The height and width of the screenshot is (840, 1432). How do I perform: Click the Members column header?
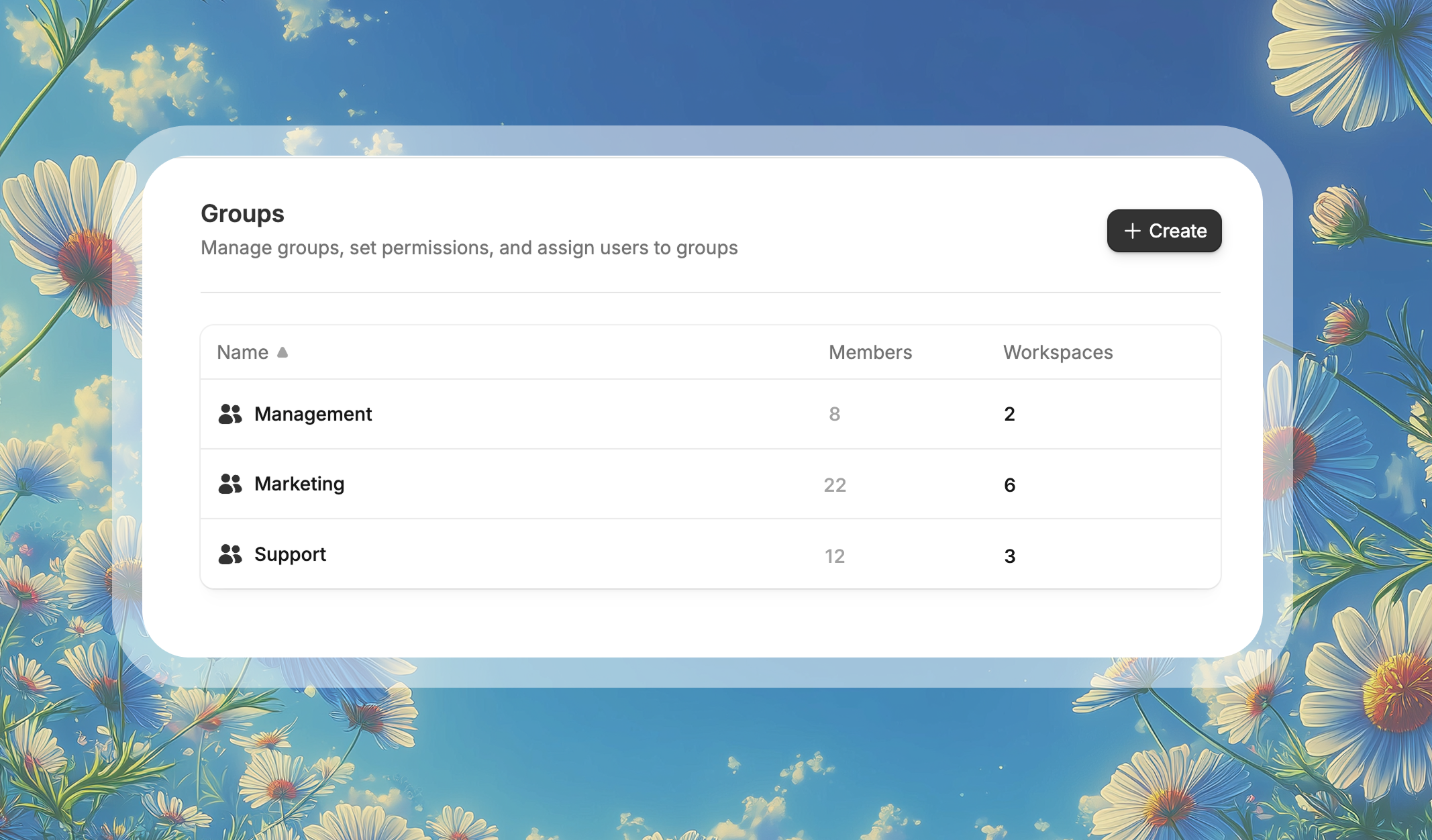click(870, 352)
